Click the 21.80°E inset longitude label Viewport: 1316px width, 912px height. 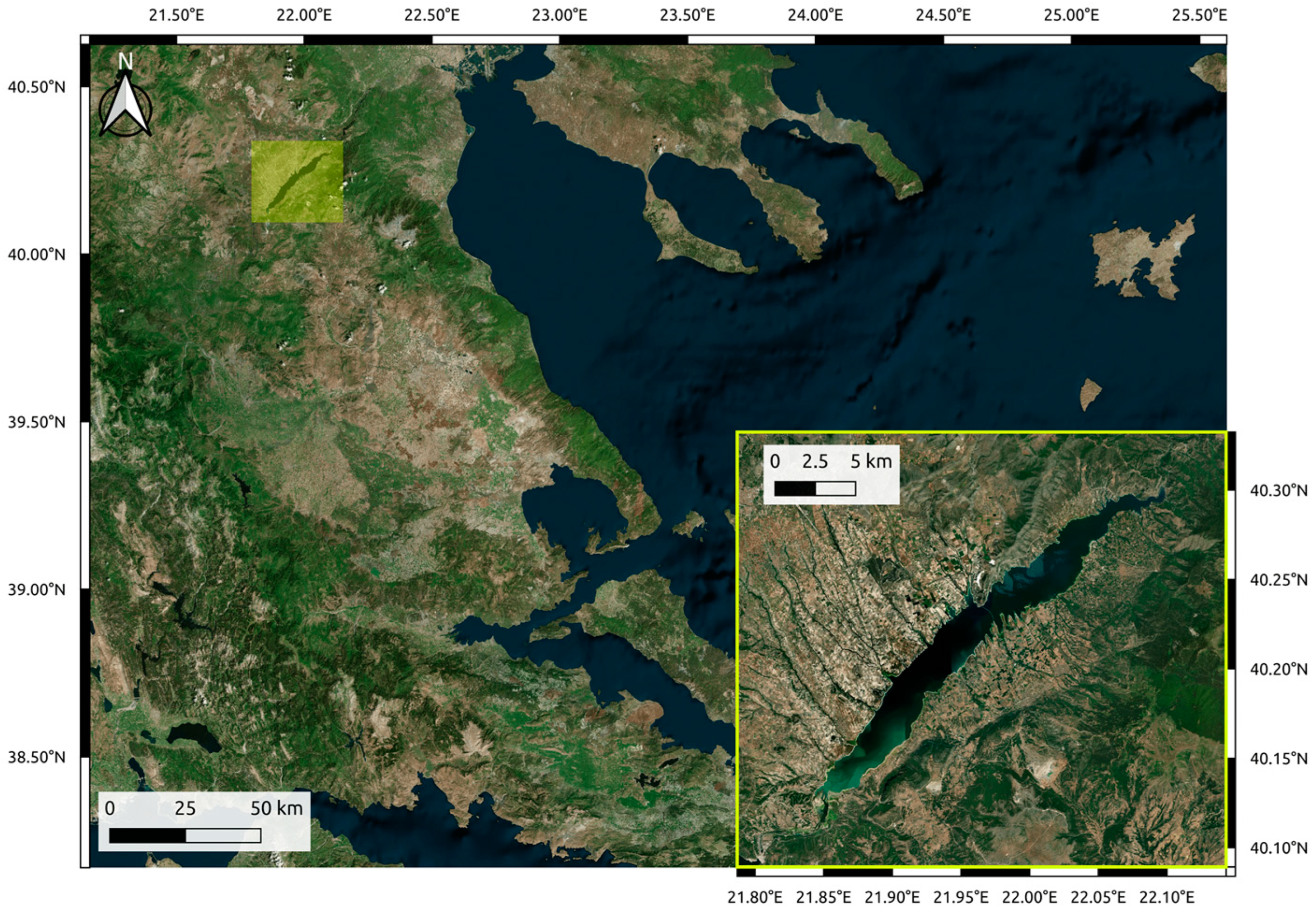click(755, 896)
